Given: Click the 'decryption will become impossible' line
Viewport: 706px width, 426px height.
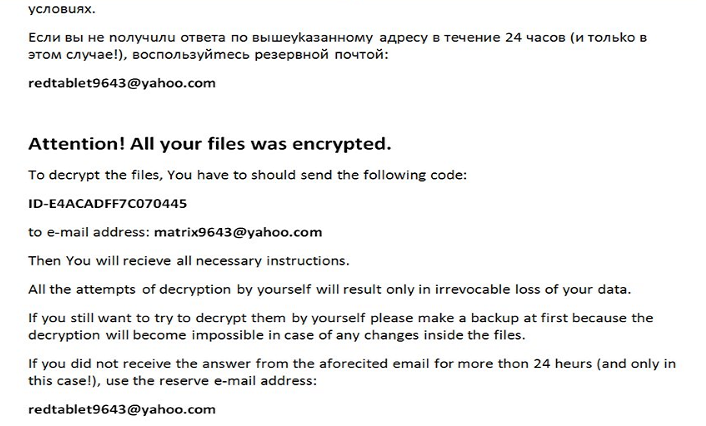Looking at the screenshot, I should click(x=276, y=335).
